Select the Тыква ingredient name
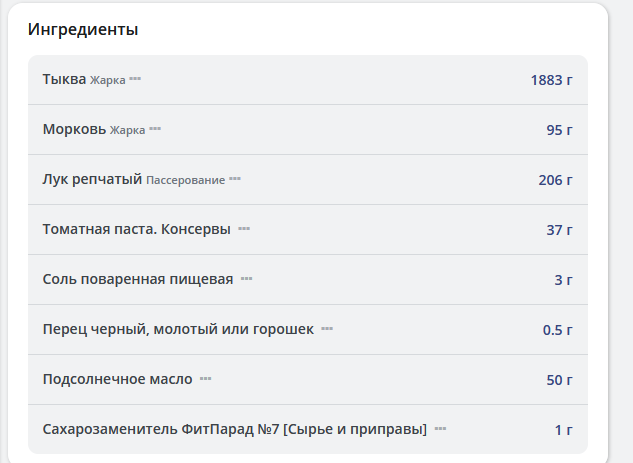Viewport: 633px width, 463px height. click(64, 79)
